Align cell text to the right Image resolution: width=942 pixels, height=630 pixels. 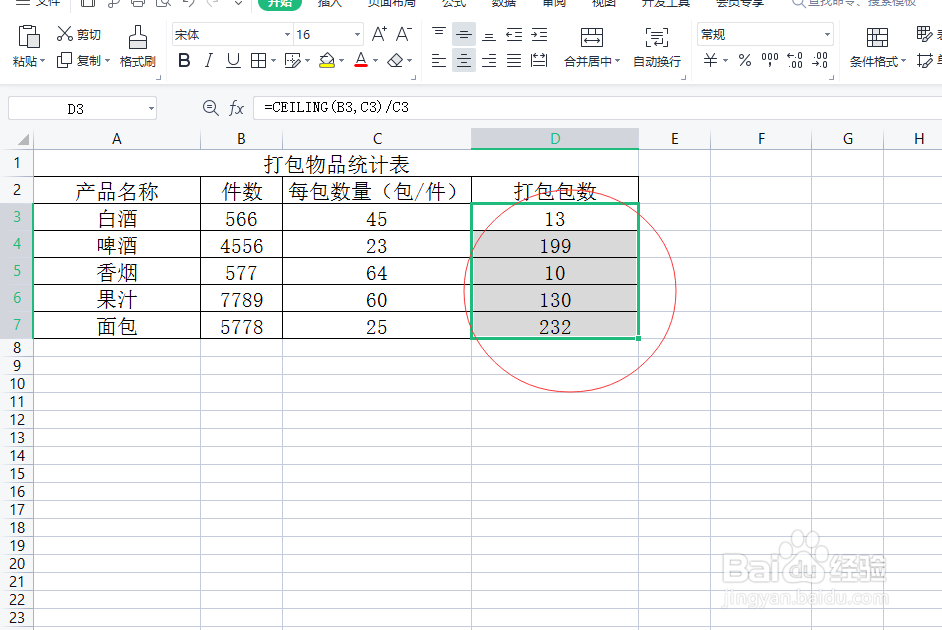tap(489, 61)
